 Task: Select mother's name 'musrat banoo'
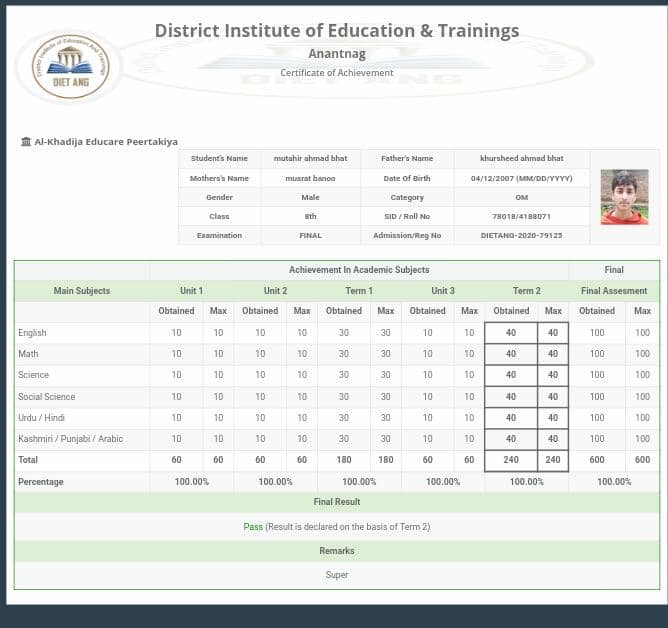(x=310, y=178)
